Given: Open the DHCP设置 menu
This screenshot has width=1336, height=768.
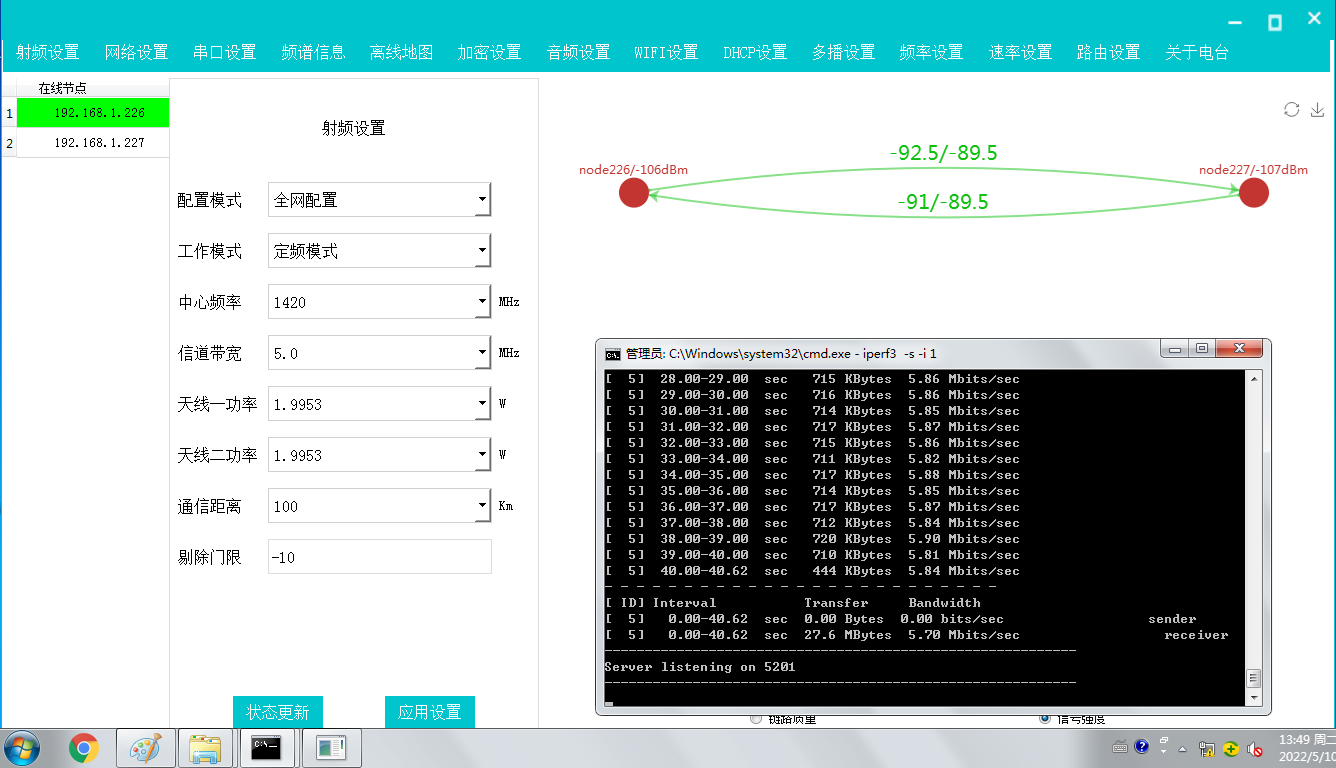Looking at the screenshot, I should pos(755,53).
